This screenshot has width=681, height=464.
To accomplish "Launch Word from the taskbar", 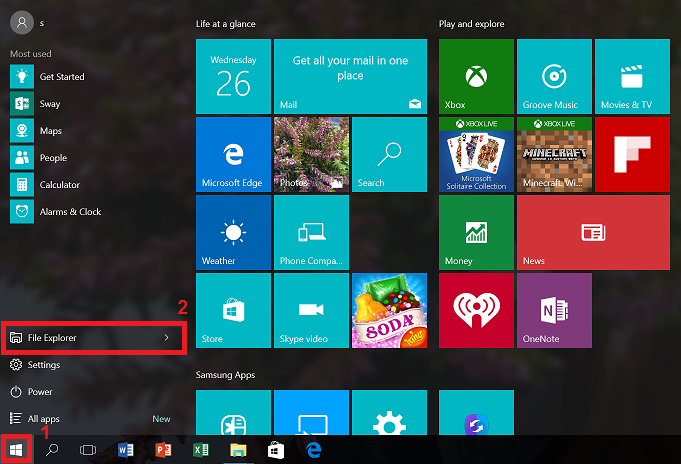I will tap(126, 450).
